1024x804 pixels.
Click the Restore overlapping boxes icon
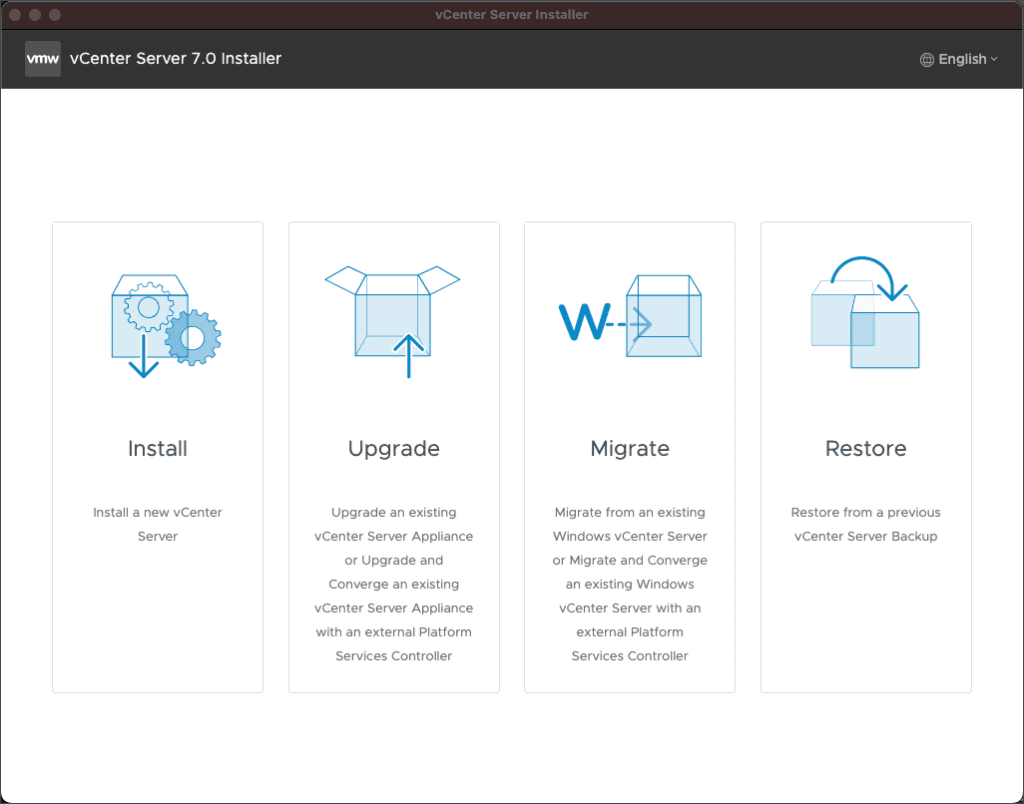coord(865,312)
